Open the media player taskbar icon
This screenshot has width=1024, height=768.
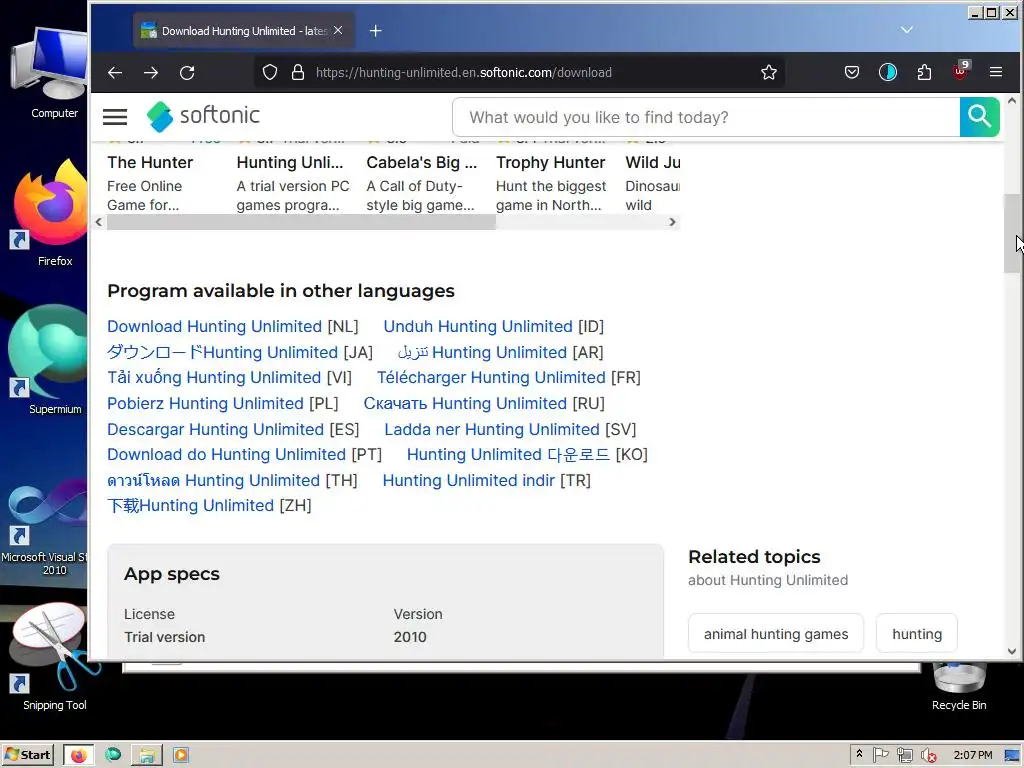pyautogui.click(x=181, y=755)
